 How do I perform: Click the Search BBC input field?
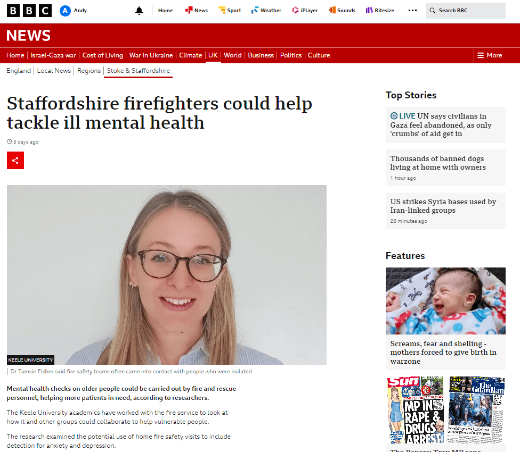coord(466,11)
